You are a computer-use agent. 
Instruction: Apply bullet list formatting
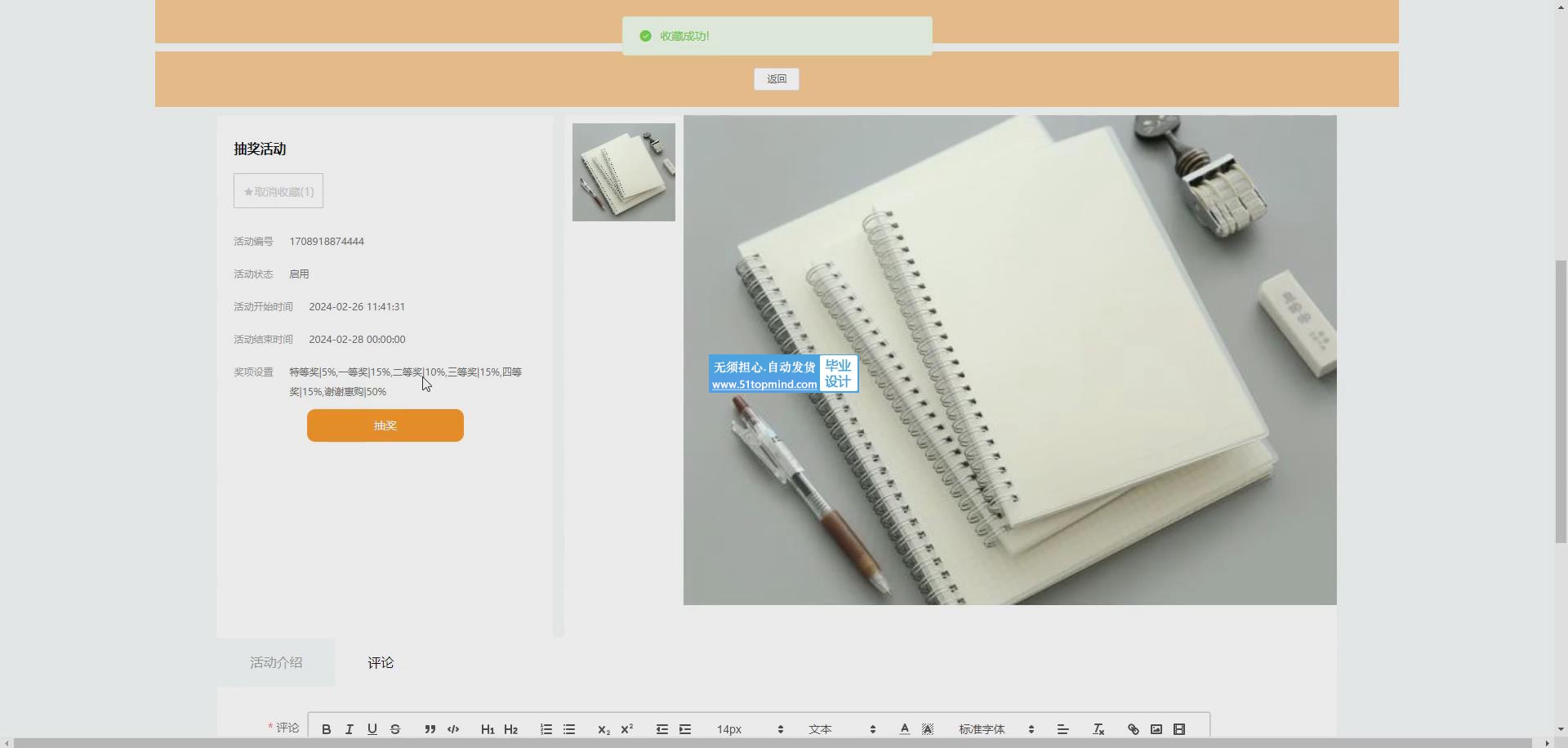(569, 729)
